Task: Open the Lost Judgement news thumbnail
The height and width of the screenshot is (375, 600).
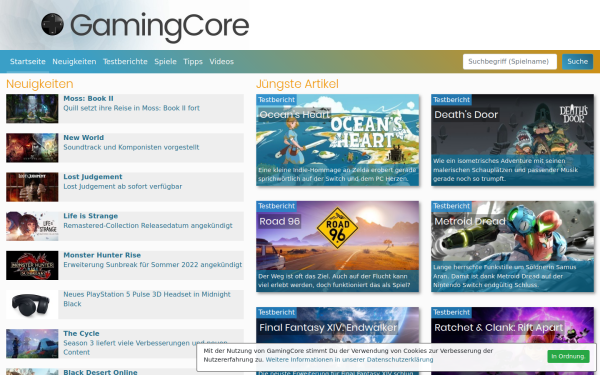Action: 32,187
